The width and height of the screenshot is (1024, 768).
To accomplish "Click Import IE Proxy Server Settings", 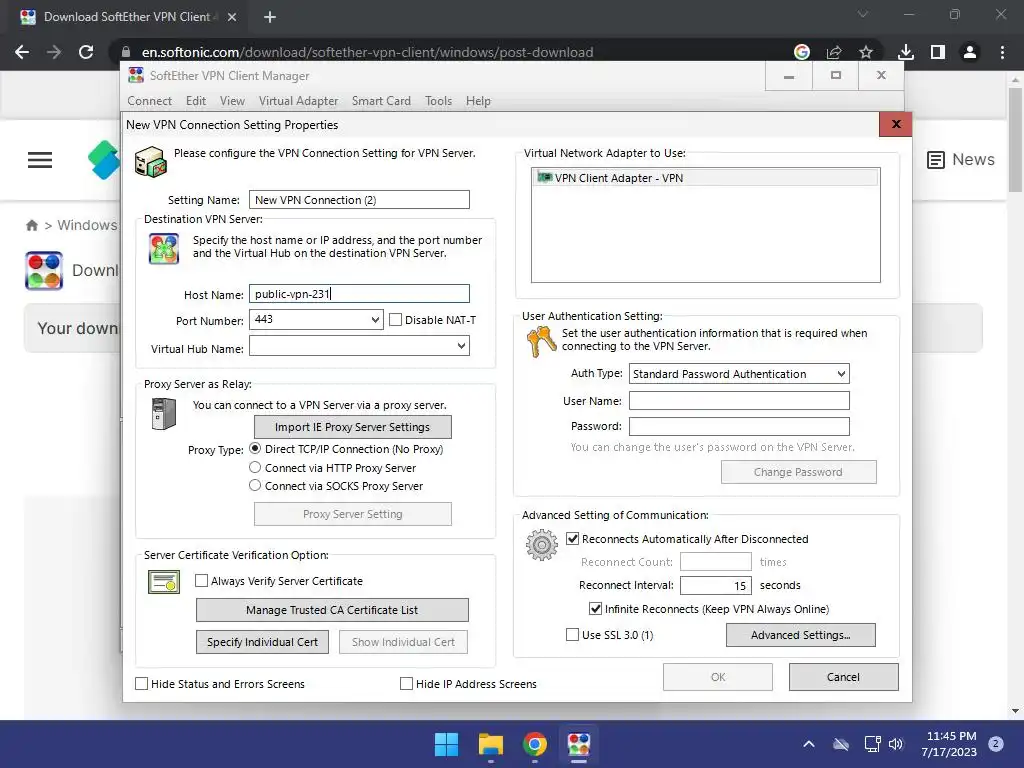I will coord(353,427).
